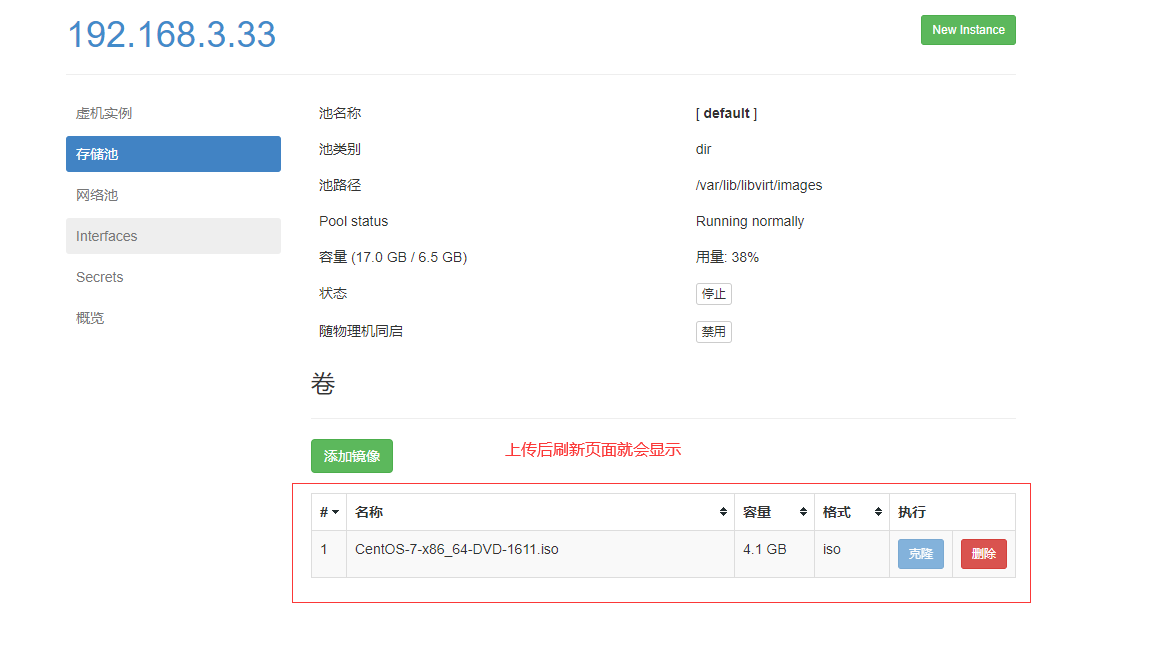Click the green 添加镜像 button
The image size is (1152, 665).
point(351,456)
